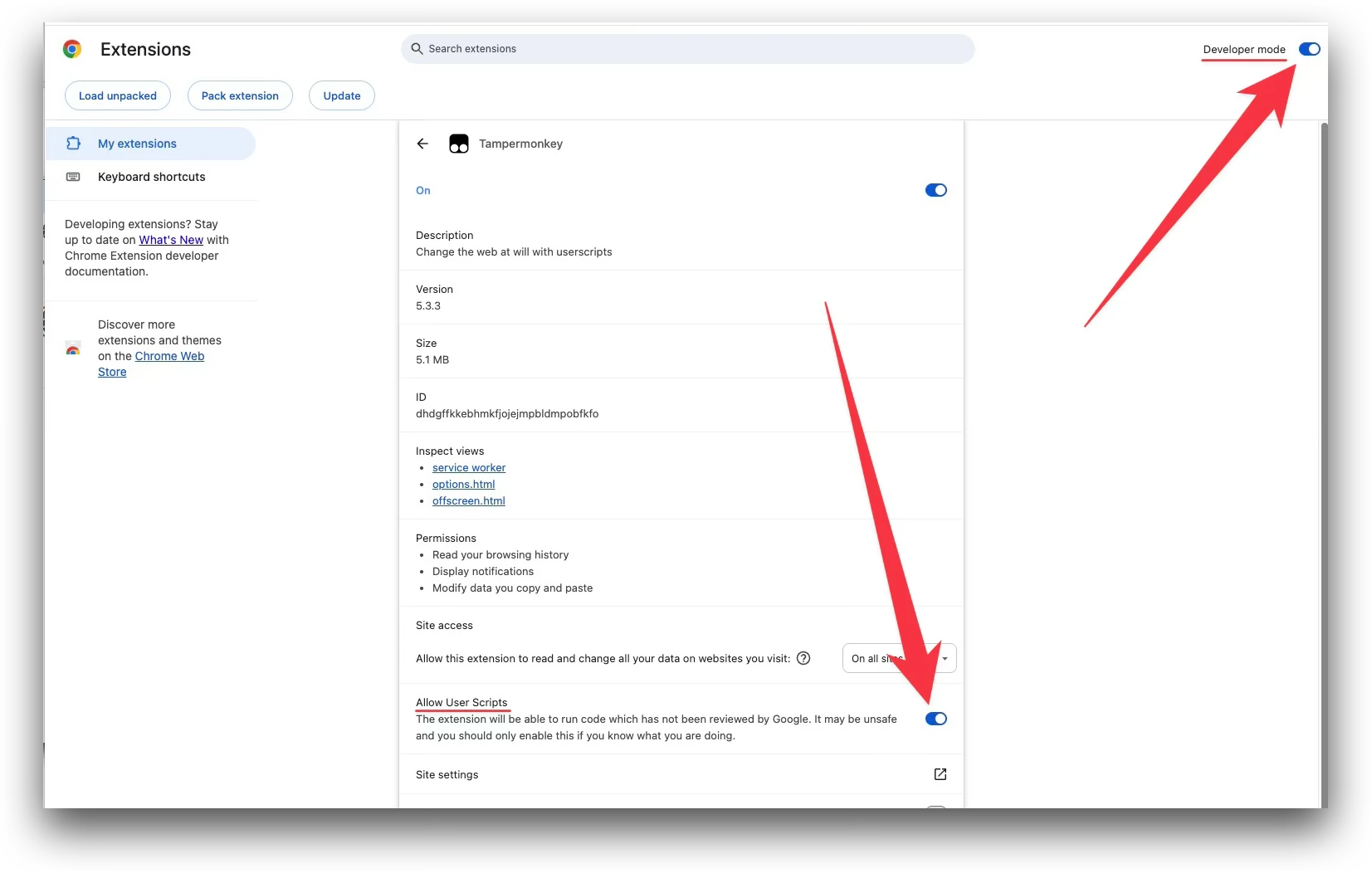Open offscreen.html inspect view
Image resolution: width=1372 pixels, height=873 pixels.
point(468,501)
